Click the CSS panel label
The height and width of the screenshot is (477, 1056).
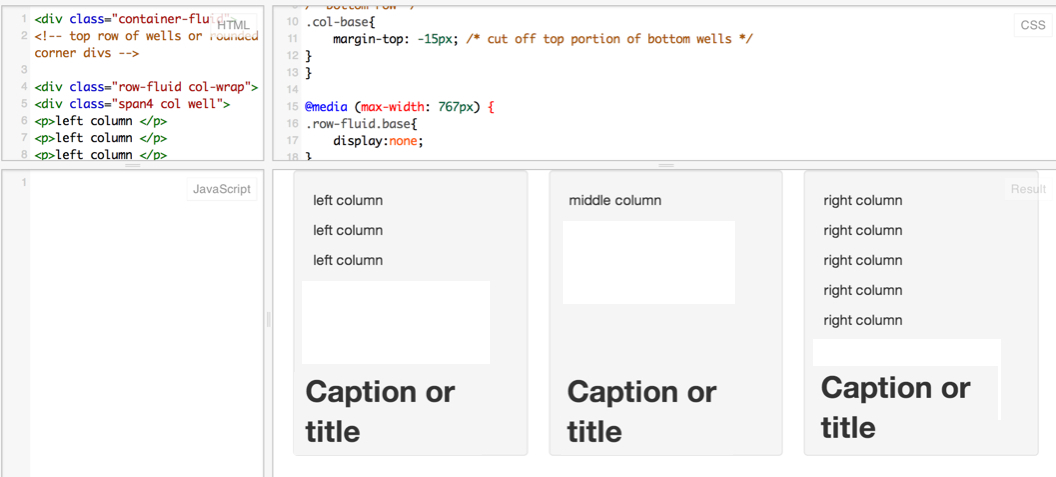(1032, 25)
